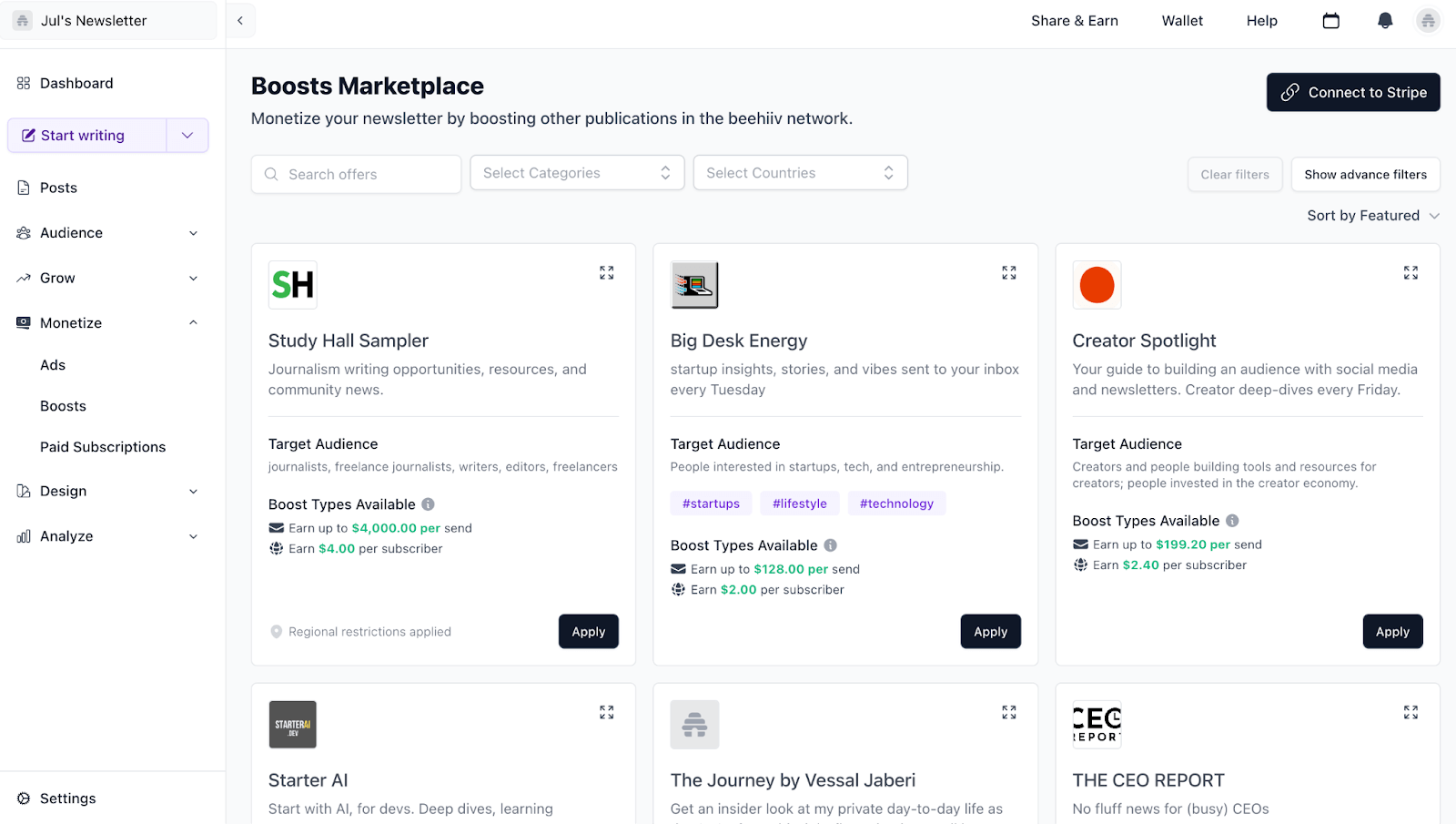Expand THE CEO REPORT card

[1410, 712]
